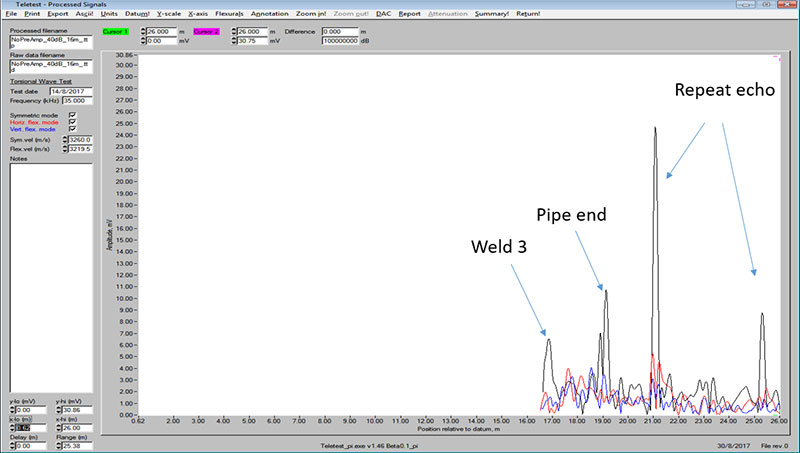Open the Flexurals menu

(229, 14)
